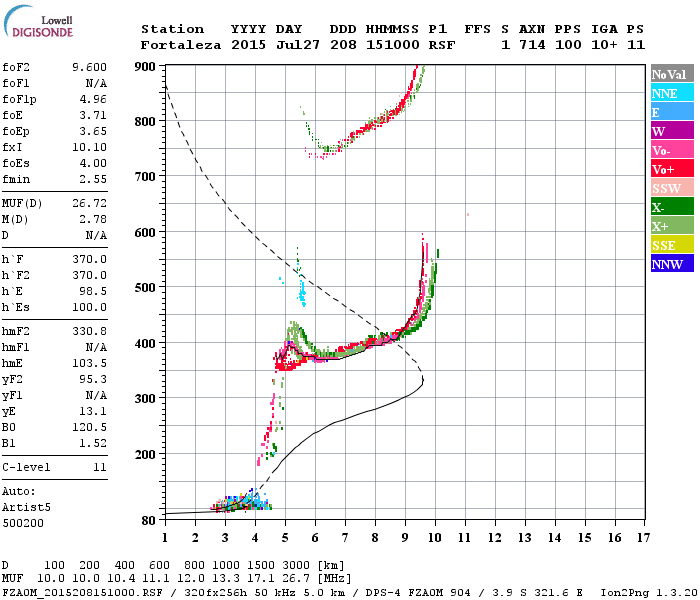The height and width of the screenshot is (600, 700).
Task: Click the foEp value 3.65
Action: click(x=93, y=131)
